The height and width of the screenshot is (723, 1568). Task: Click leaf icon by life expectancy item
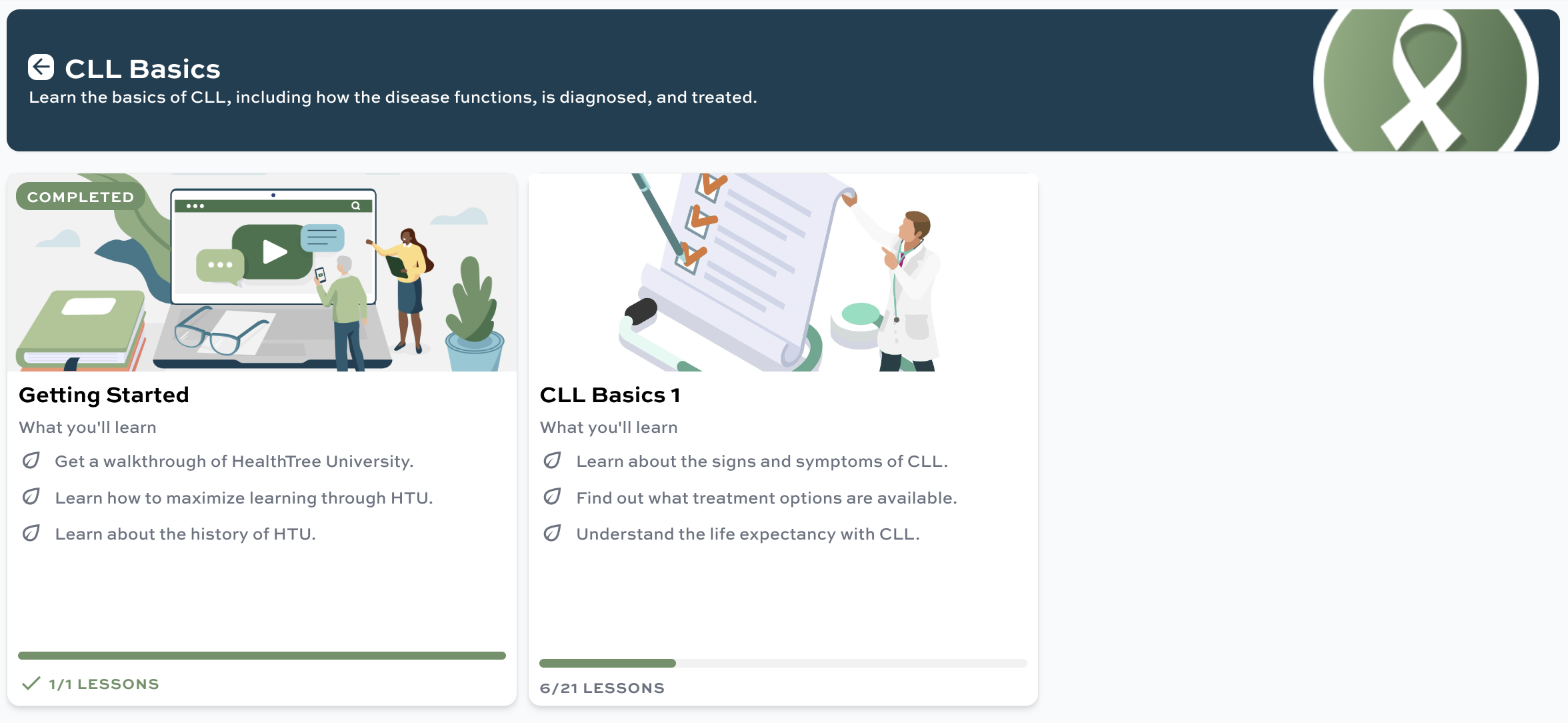click(553, 534)
